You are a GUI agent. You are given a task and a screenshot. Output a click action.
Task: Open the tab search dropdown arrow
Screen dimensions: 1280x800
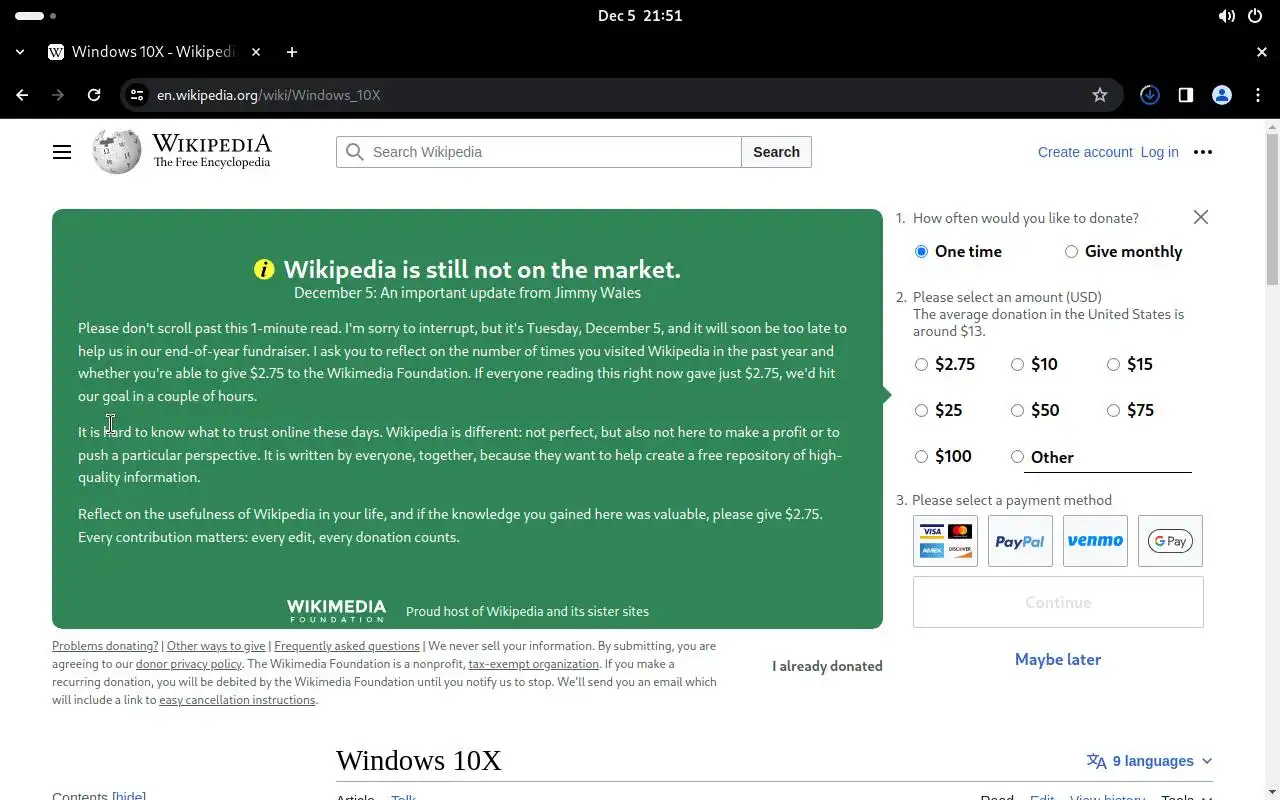point(20,52)
